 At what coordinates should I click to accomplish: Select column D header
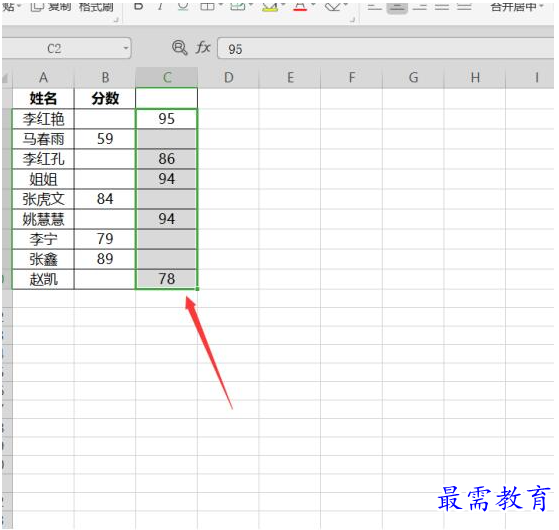[228, 77]
